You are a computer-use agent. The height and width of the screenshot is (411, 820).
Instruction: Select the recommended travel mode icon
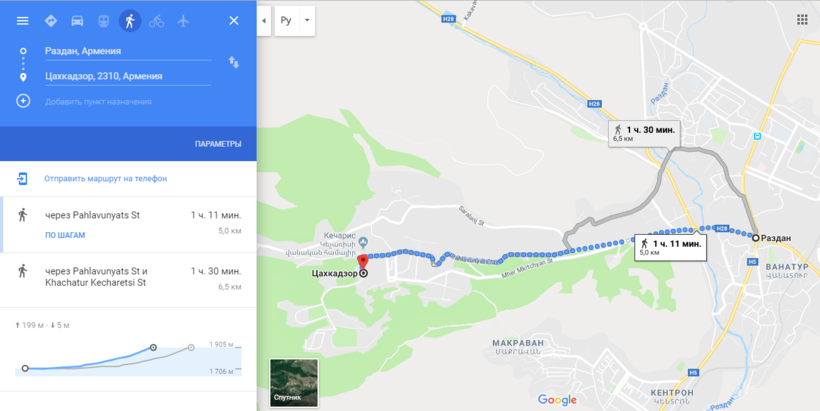[51, 21]
